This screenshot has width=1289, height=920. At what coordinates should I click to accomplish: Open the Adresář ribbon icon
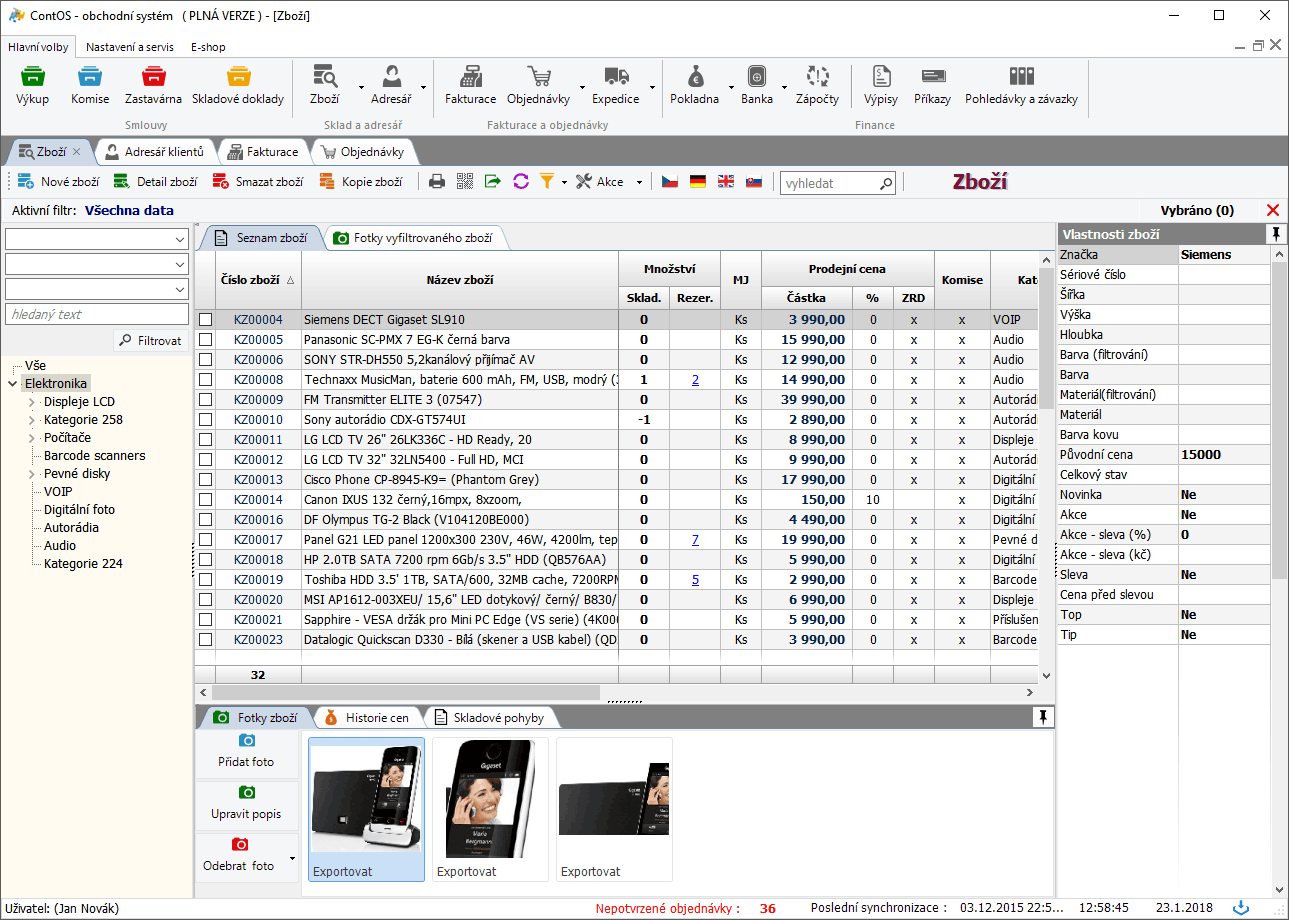391,85
